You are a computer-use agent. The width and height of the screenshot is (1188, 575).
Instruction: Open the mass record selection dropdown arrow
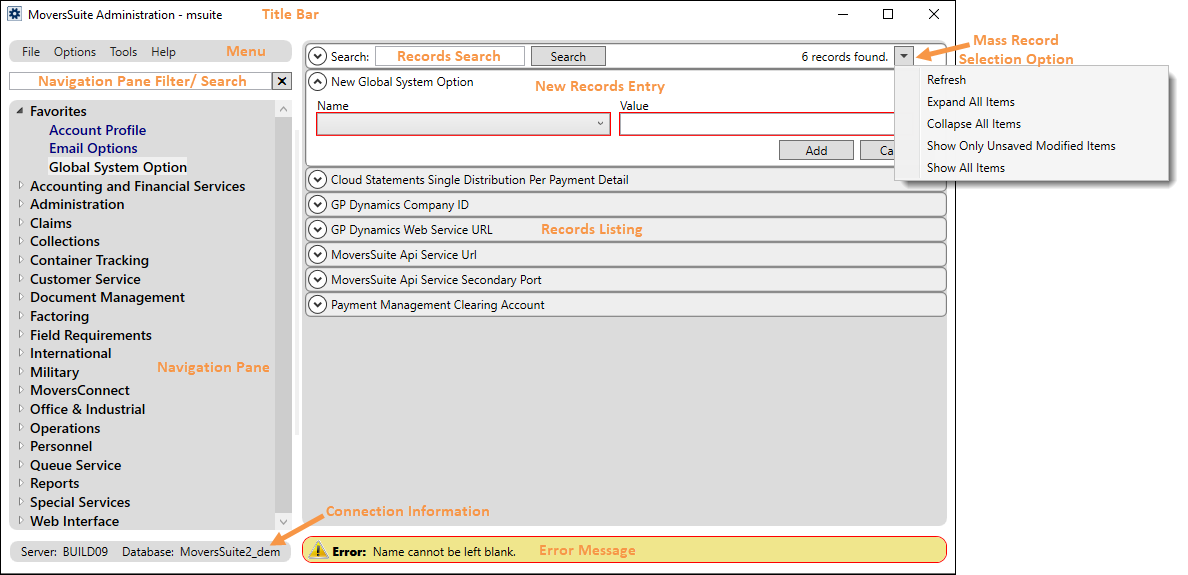point(904,56)
